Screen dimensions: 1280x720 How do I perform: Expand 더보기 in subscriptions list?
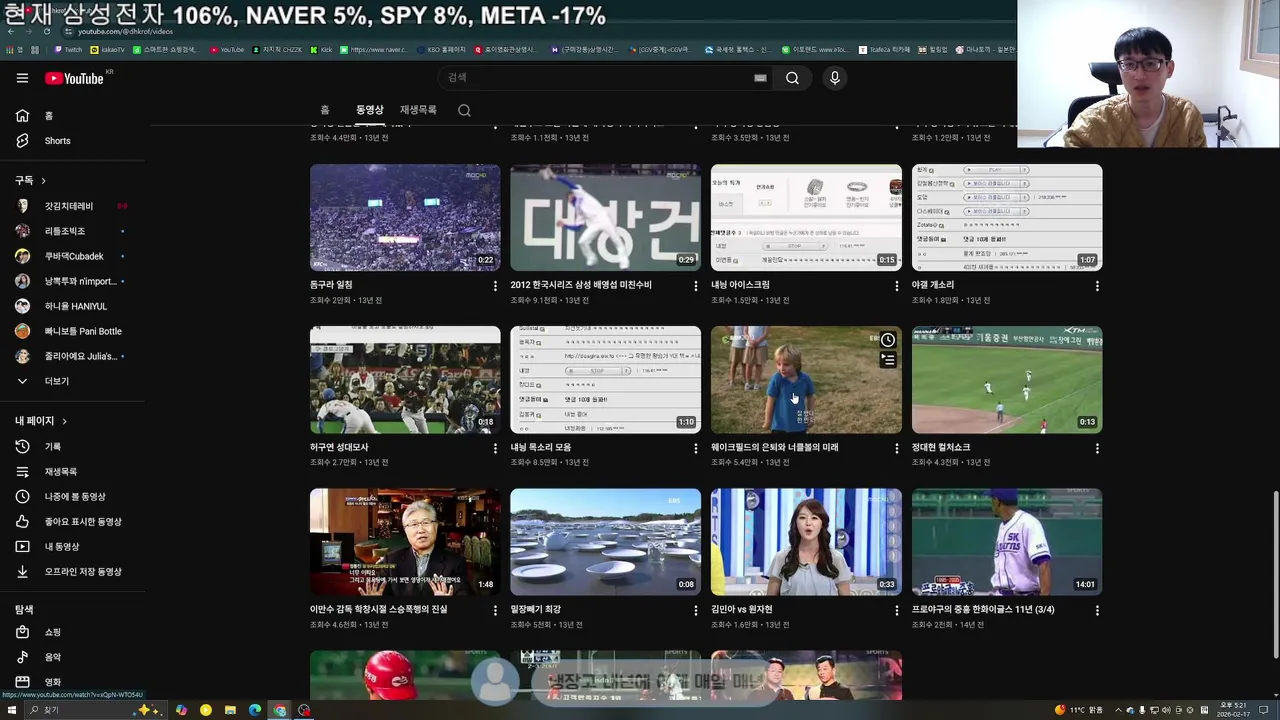click(x=72, y=381)
